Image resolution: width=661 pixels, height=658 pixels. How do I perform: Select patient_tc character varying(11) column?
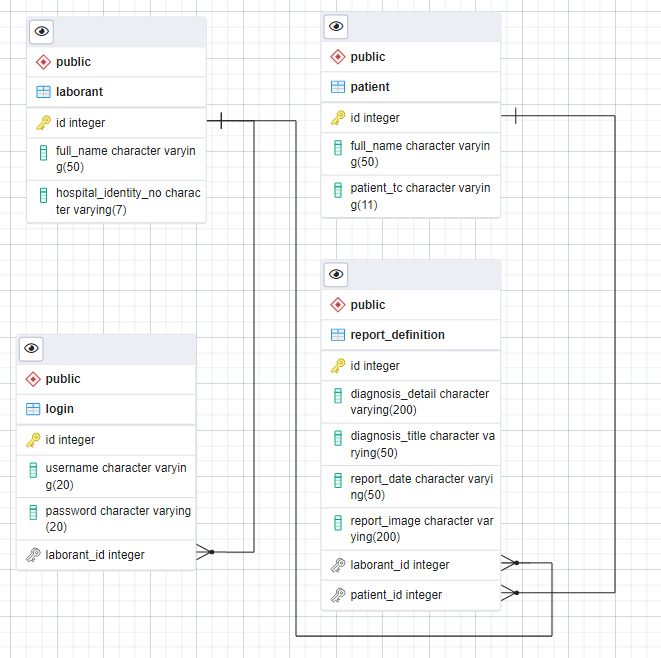411,196
